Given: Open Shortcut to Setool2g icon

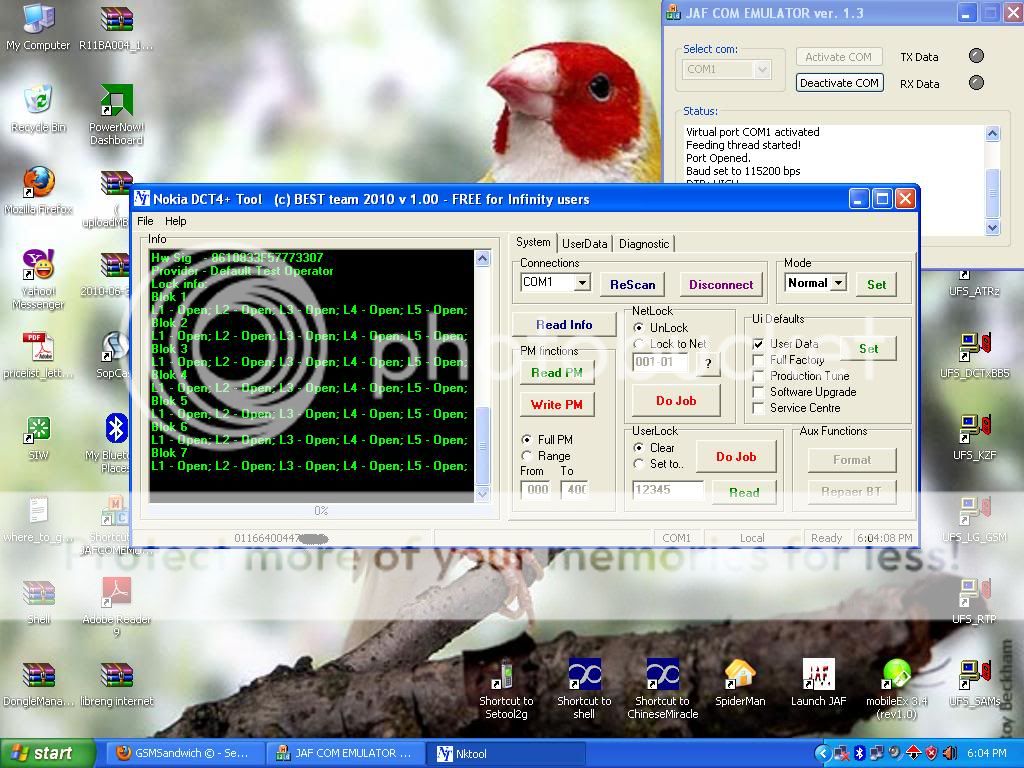Looking at the screenshot, I should (506, 676).
